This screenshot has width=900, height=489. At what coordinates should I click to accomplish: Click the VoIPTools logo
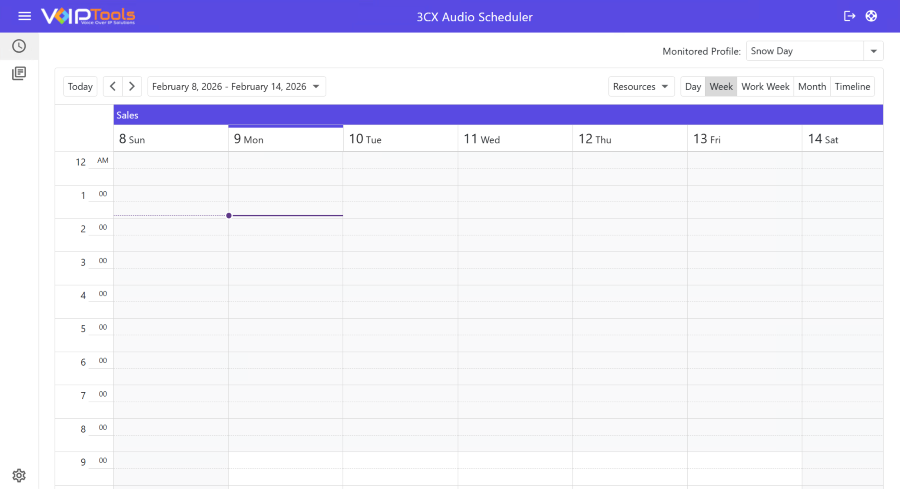coord(88,16)
